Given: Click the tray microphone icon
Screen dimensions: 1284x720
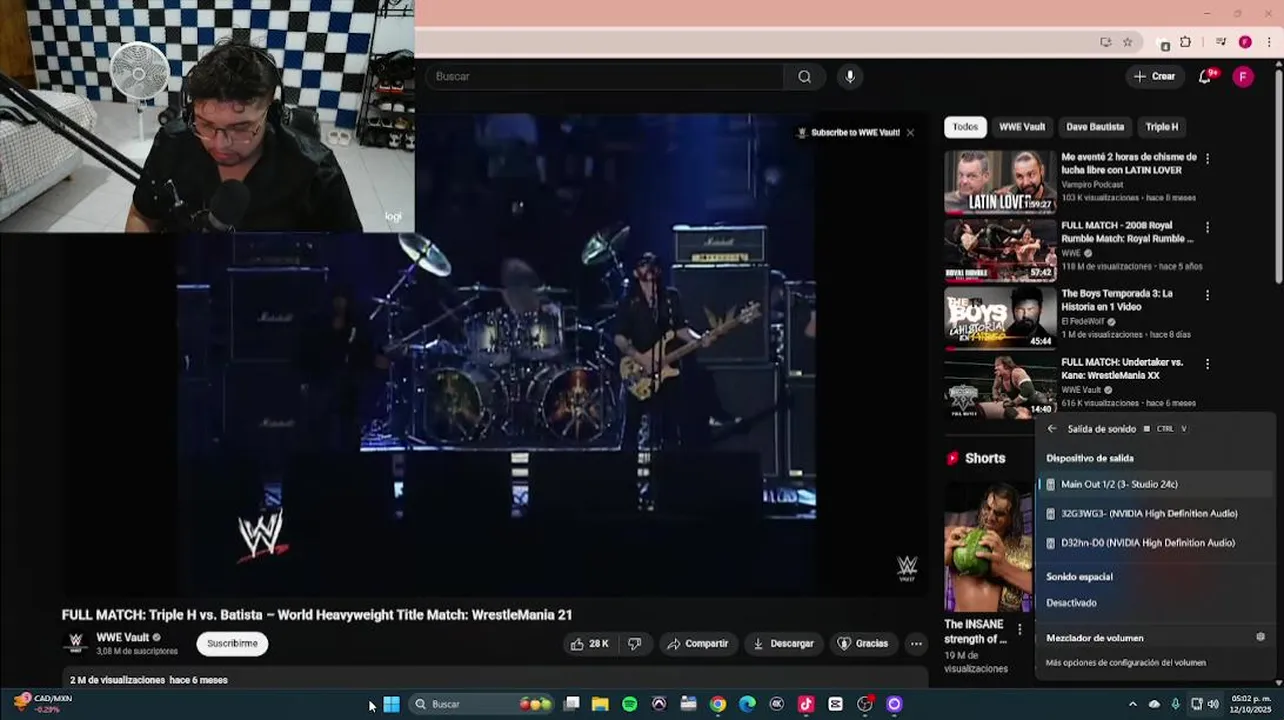Looking at the screenshot, I should pyautogui.click(x=1175, y=705).
